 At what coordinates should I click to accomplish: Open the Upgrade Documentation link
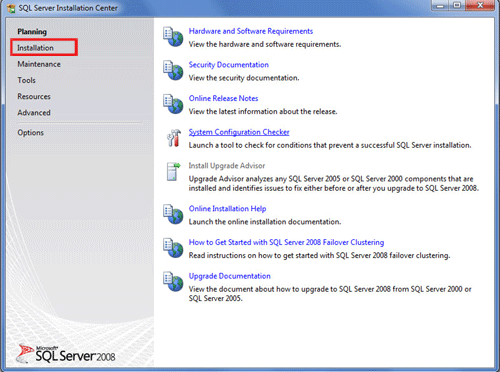point(230,276)
